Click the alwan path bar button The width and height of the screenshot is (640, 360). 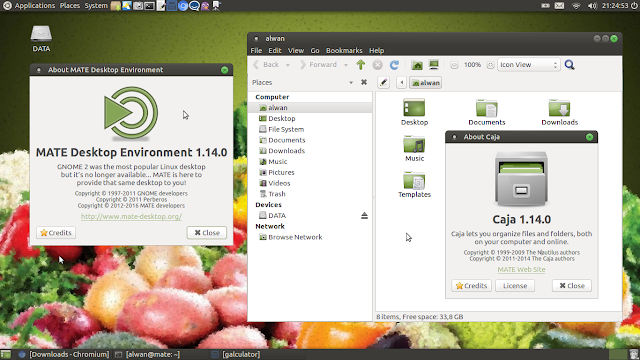pyautogui.click(x=426, y=82)
